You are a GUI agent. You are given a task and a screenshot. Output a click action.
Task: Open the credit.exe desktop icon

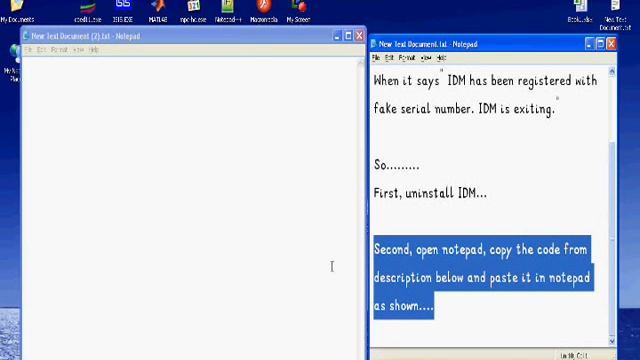click(x=88, y=11)
